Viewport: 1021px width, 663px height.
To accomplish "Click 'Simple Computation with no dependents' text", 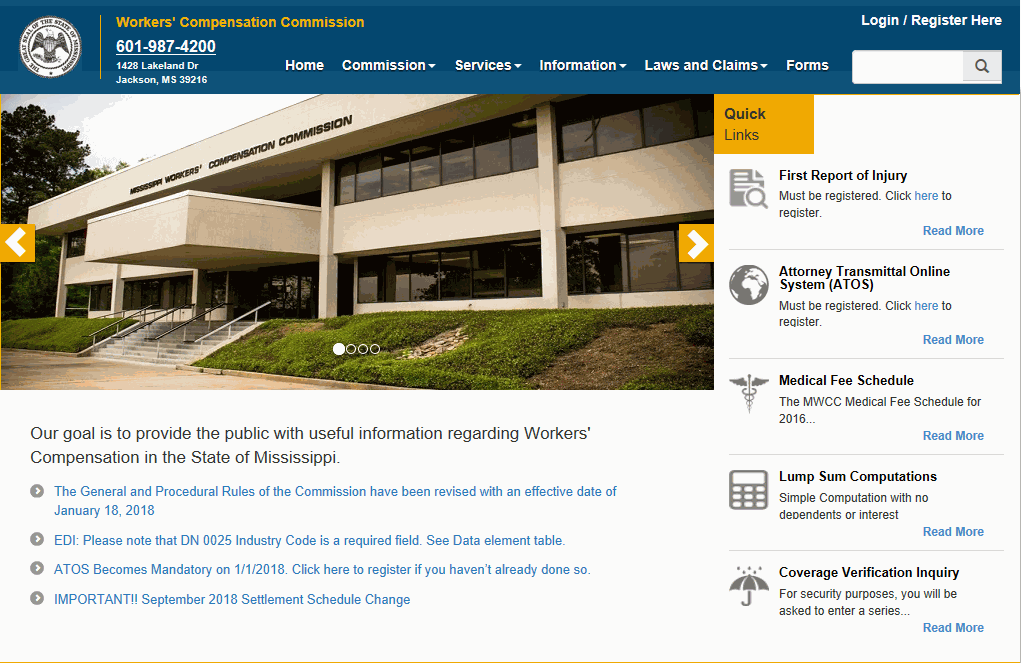I will click(x=853, y=506).
